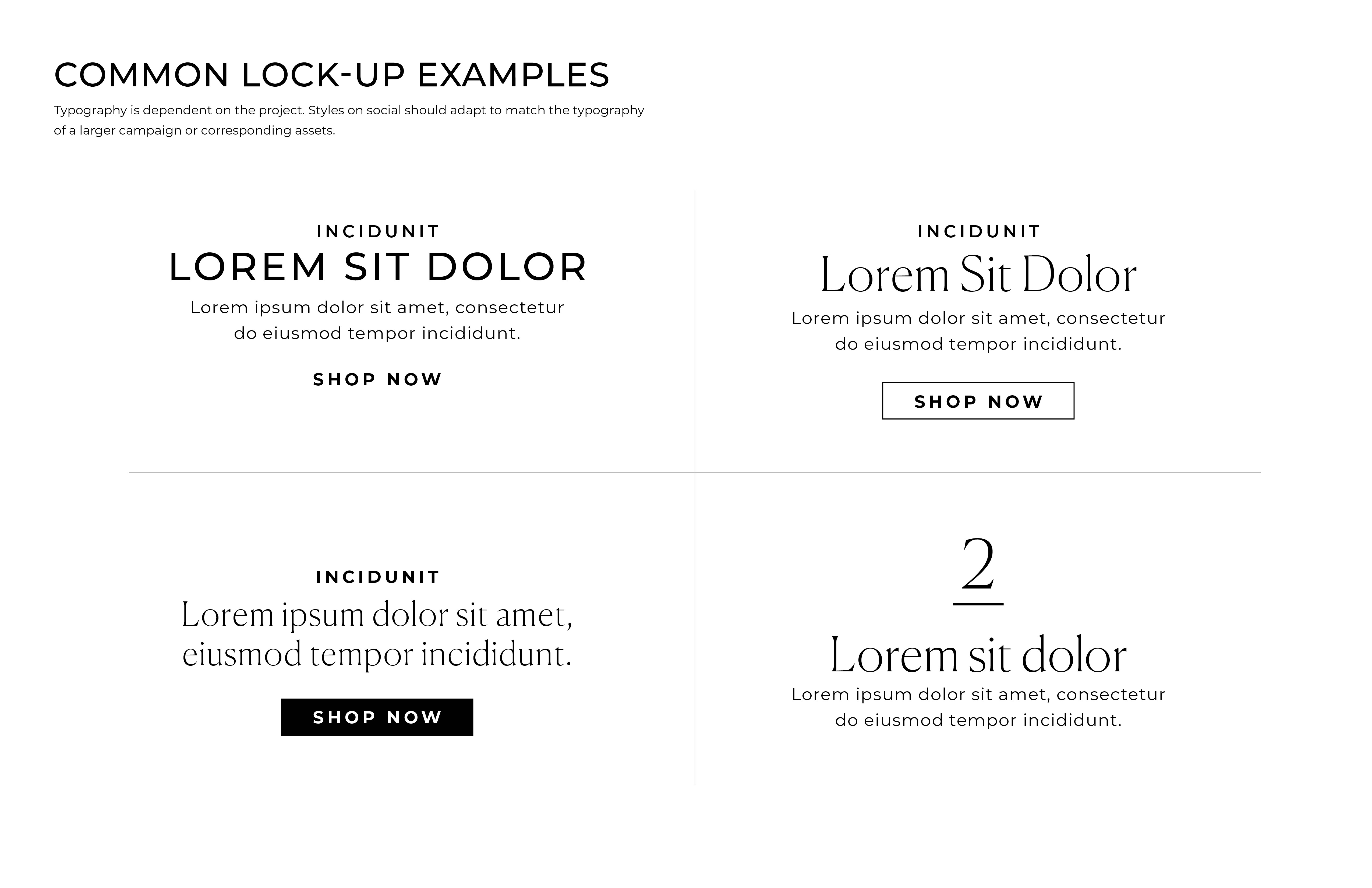Image resolution: width=1372 pixels, height=888 pixels.
Task: Select the uppercase LOREM SIT DOLOR headline
Action: pyautogui.click(x=378, y=267)
